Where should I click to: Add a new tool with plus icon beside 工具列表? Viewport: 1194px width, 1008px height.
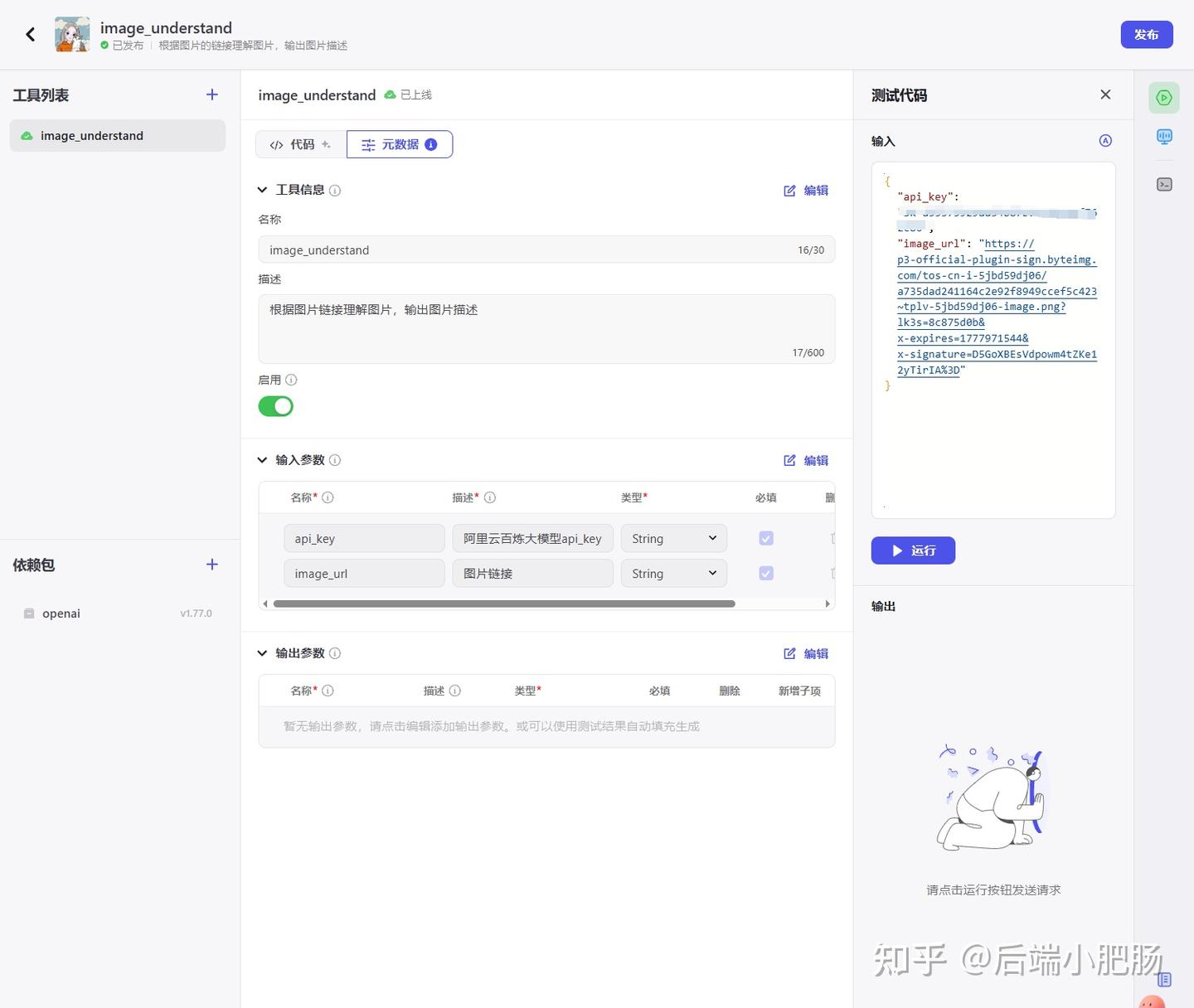(212, 94)
